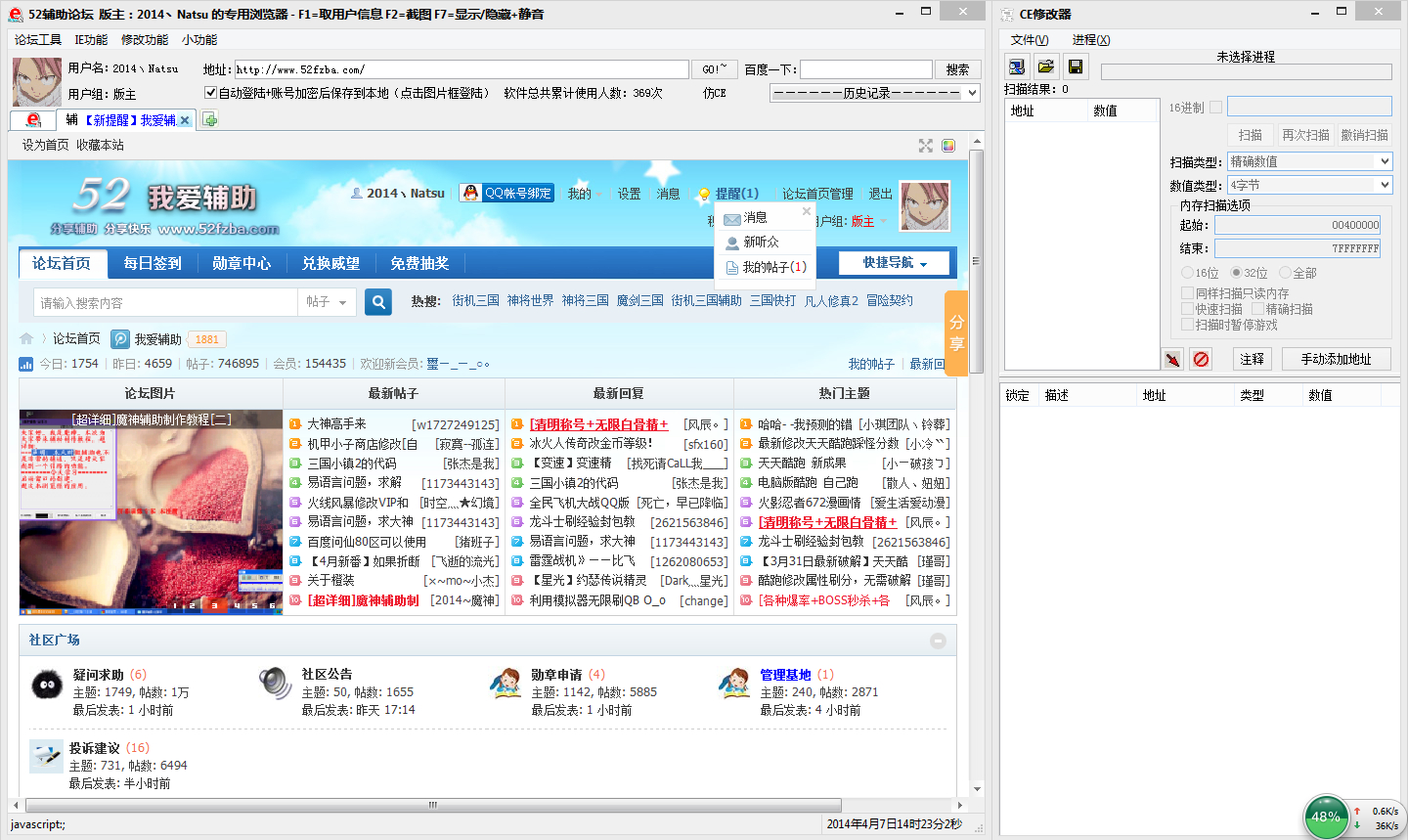Screen dimensions: 1408x840
Task: Toggle the 精确扫描 checkbox
Action: click(x=1257, y=309)
